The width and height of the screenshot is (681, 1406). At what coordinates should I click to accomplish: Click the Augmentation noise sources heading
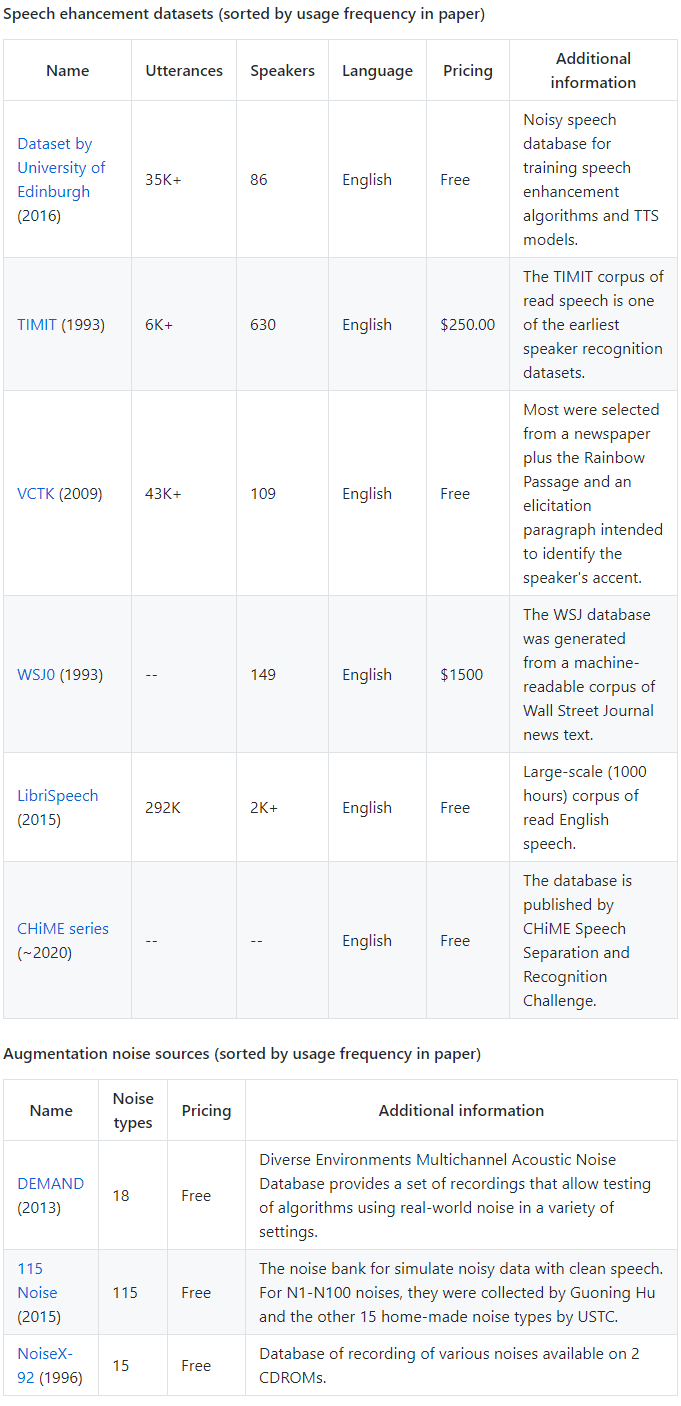tap(242, 1055)
